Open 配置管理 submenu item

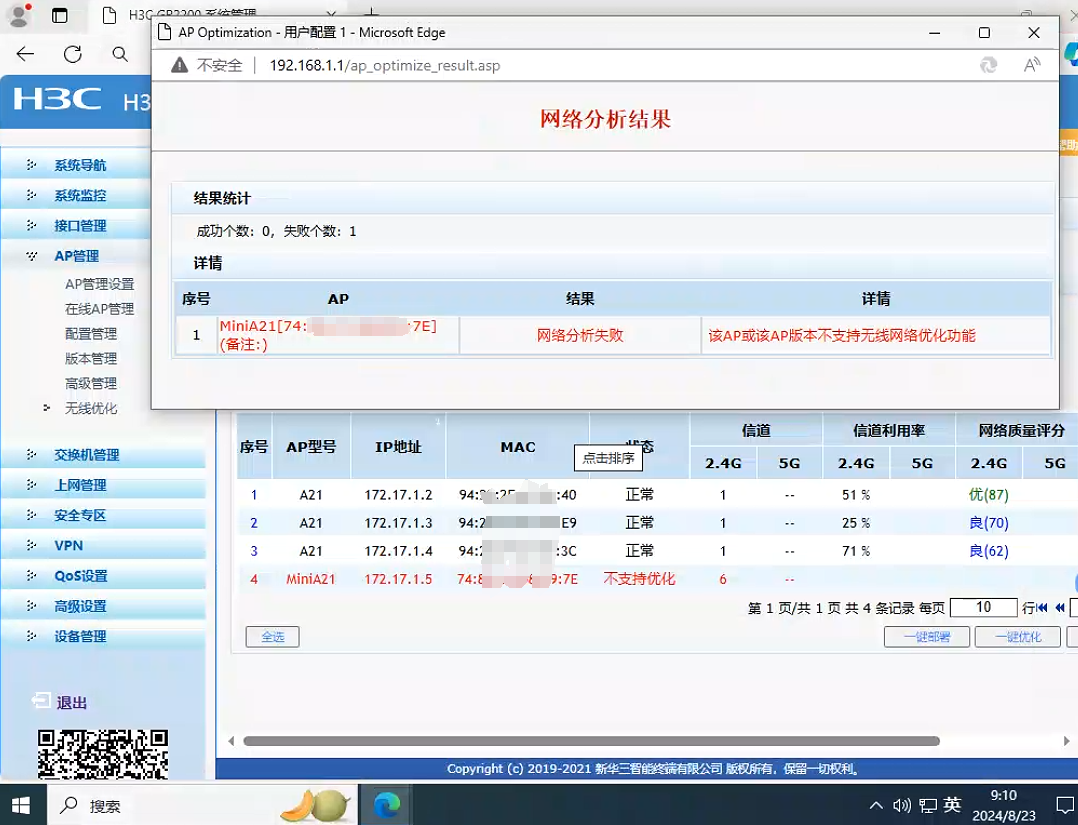point(91,333)
